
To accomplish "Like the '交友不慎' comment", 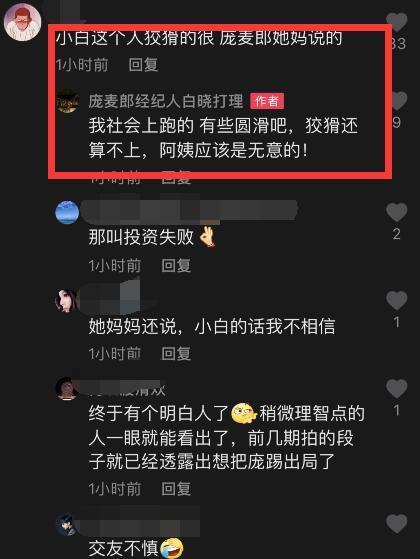I will [397, 524].
